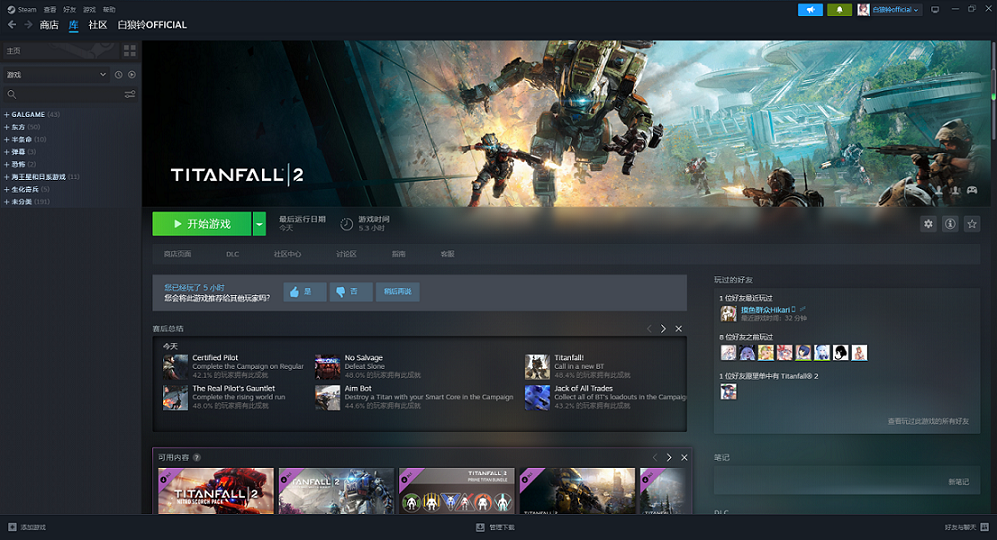This screenshot has width=997, height=540.
Task: Toggle the ready-to-play filter icon
Action: coord(132,74)
